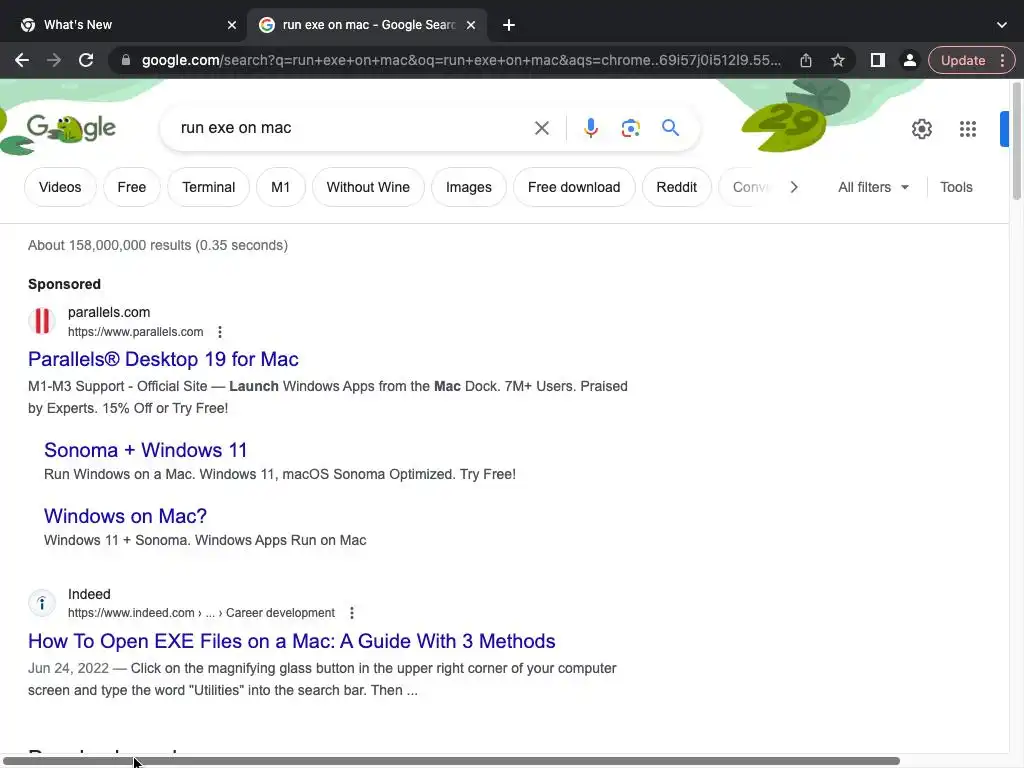The height and width of the screenshot is (768, 1024).
Task: Select the Terminal filter chip
Action: pos(208,187)
